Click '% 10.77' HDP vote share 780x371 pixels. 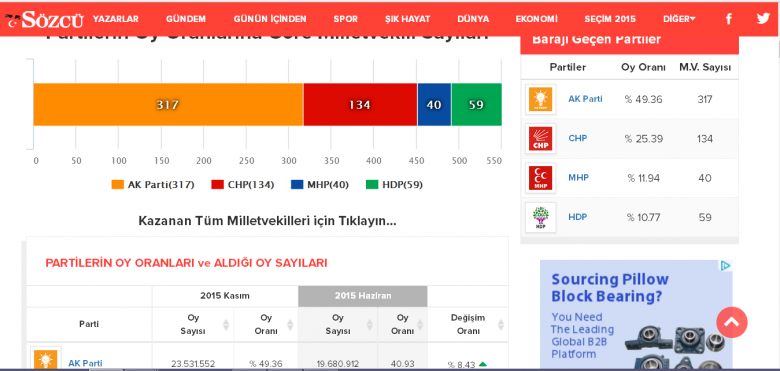[644, 217]
